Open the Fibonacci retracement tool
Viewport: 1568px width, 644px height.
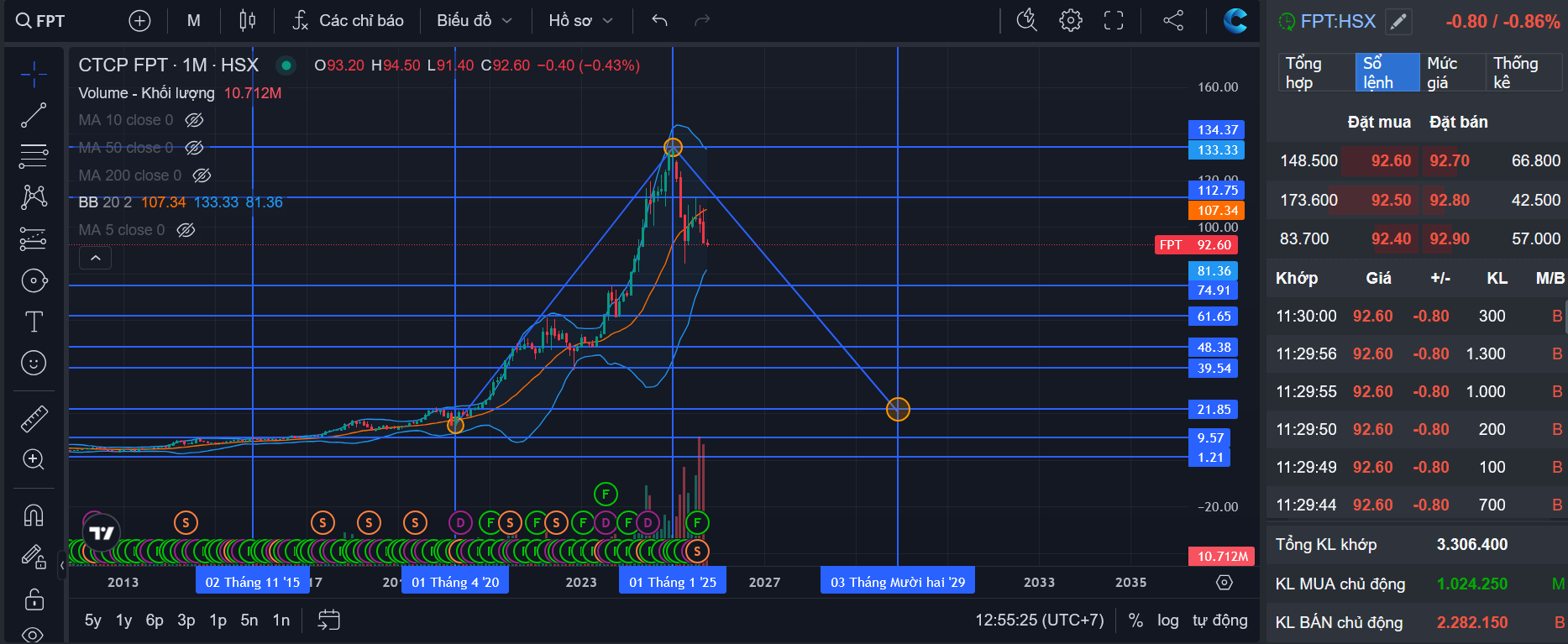[x=34, y=155]
